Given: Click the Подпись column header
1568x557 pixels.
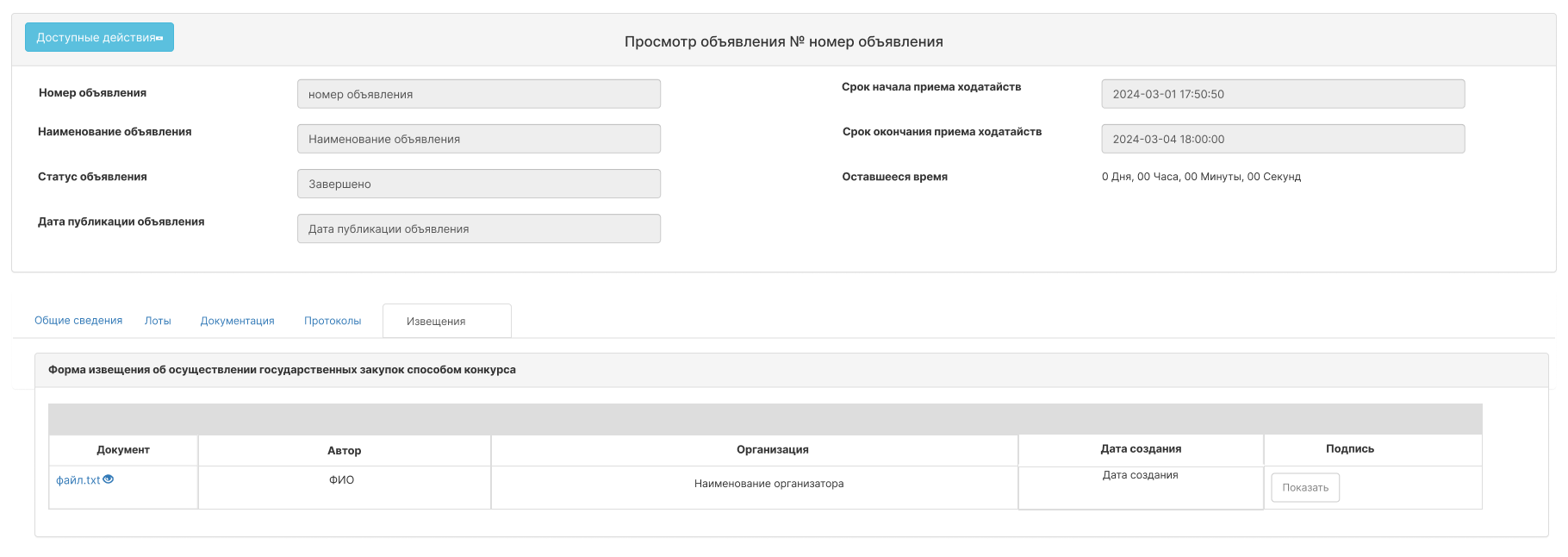Looking at the screenshot, I should point(1350,449).
